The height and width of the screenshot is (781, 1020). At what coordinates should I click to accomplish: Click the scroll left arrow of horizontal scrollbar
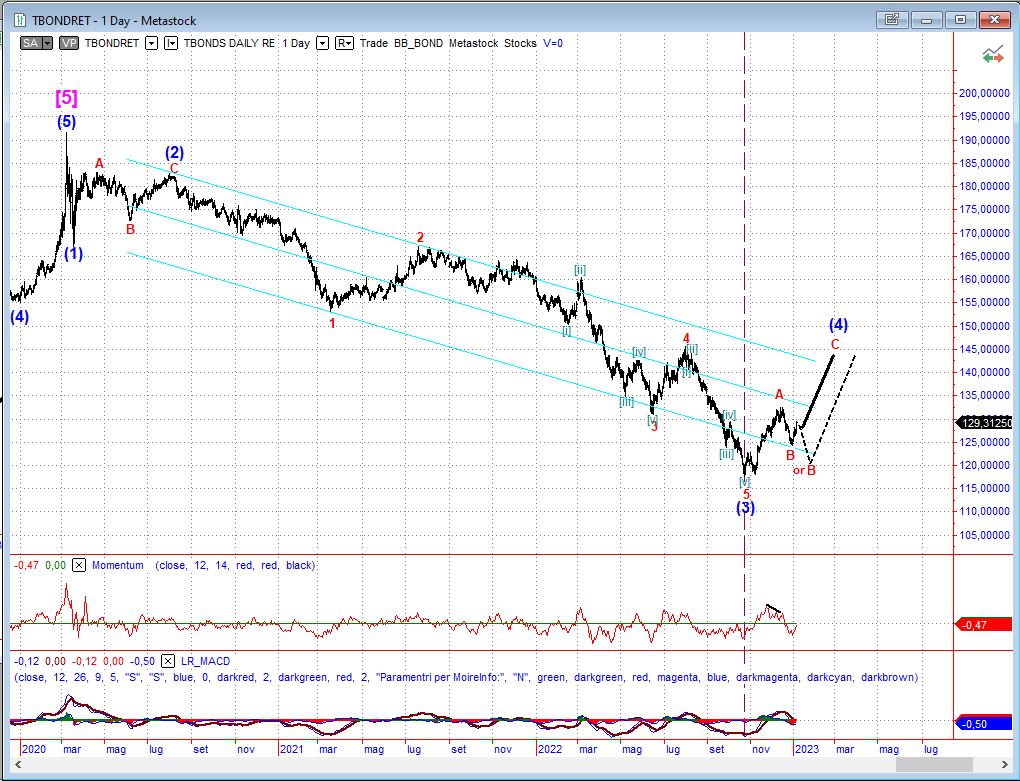coord(16,764)
